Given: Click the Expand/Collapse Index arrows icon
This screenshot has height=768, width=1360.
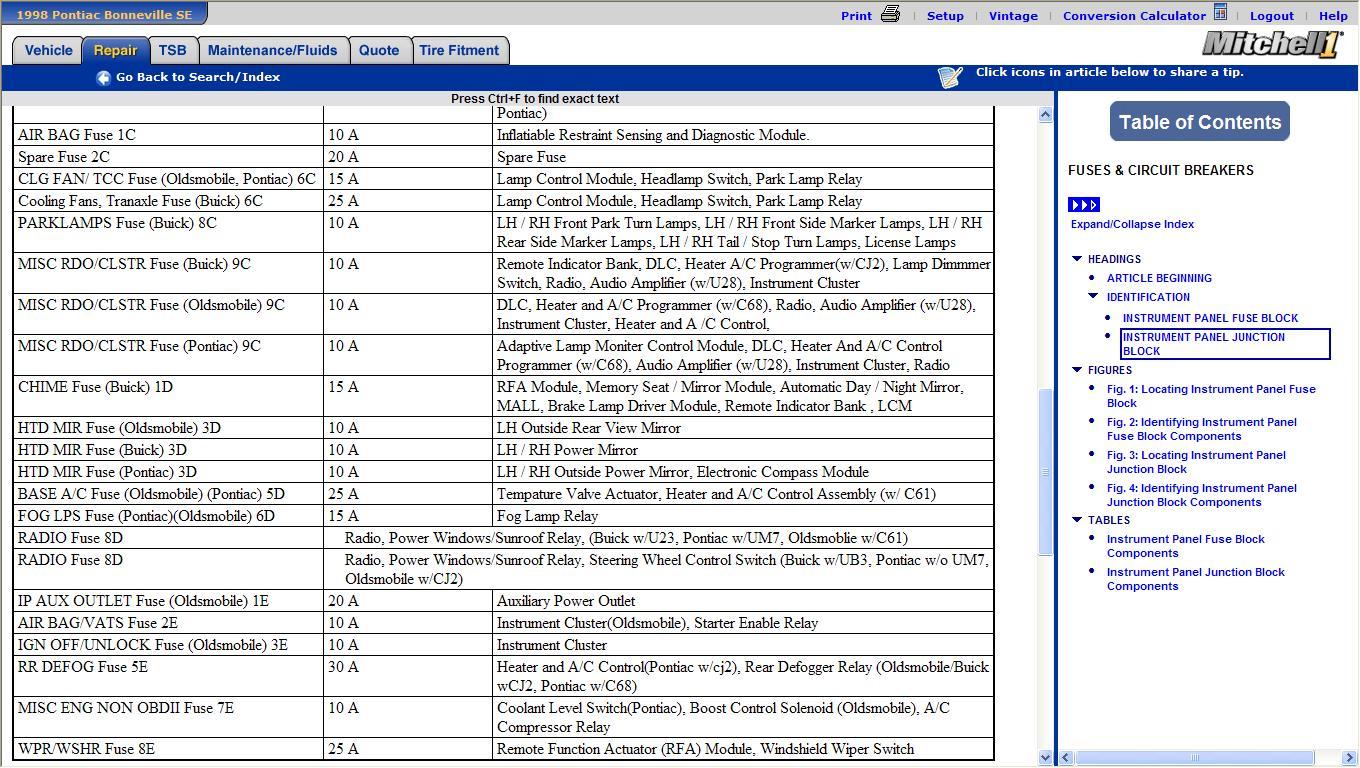Looking at the screenshot, I should click(x=1084, y=205).
